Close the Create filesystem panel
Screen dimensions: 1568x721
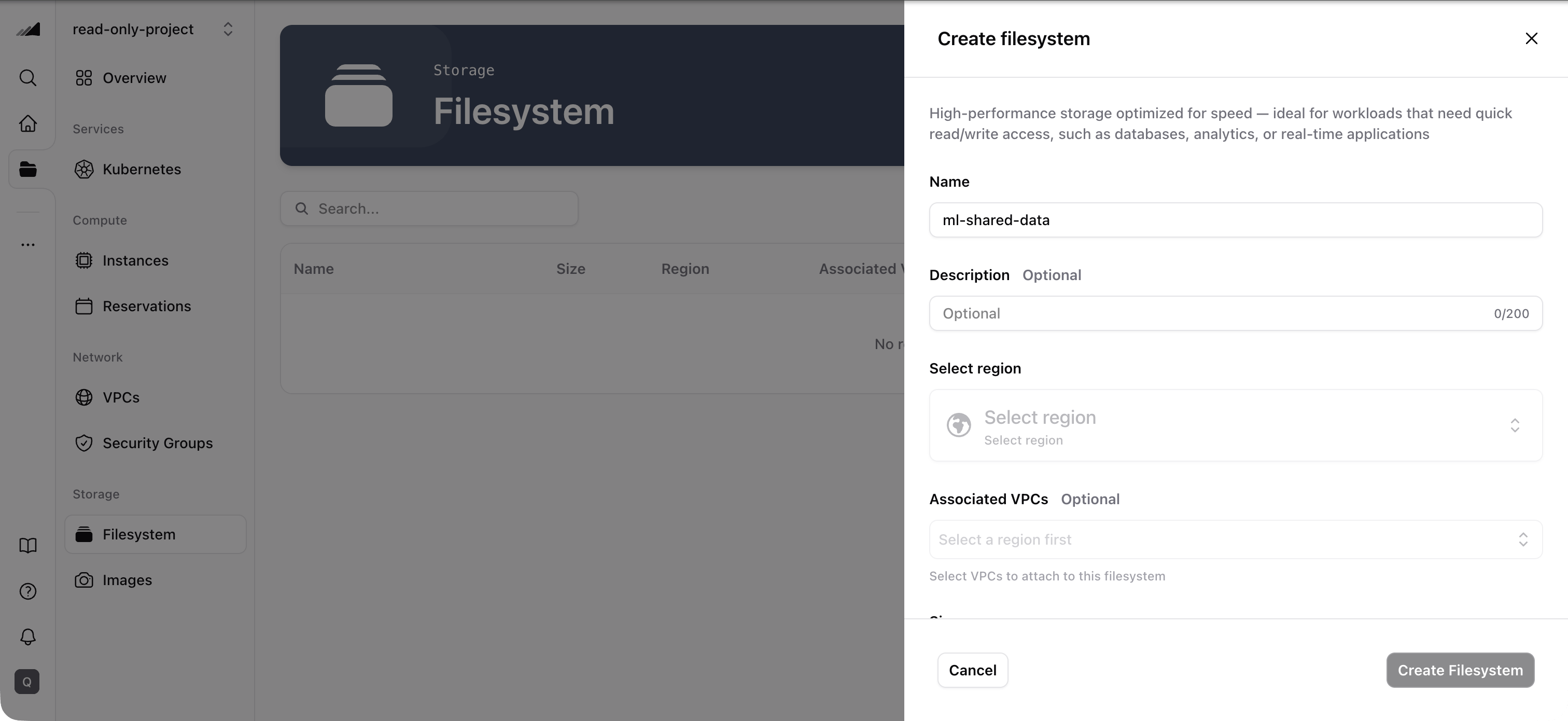point(1532,38)
